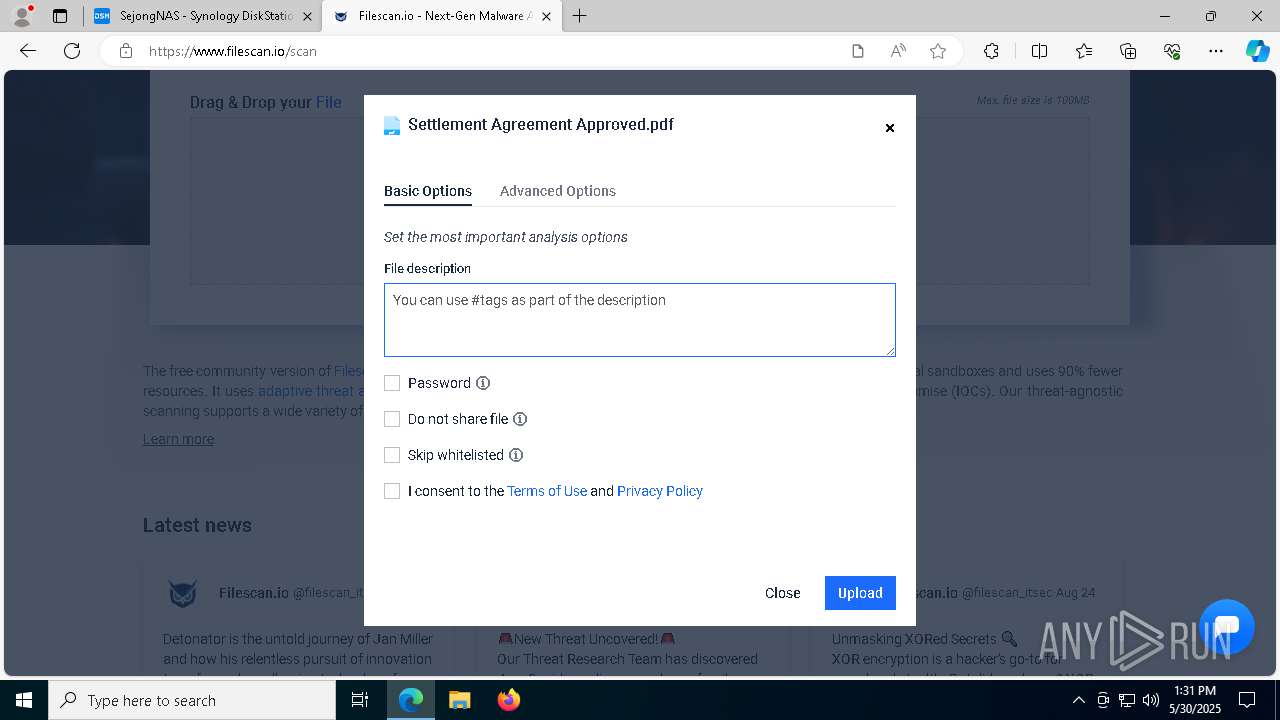Show info icon next to Do not share file
This screenshot has height=720, width=1280.
(520, 419)
